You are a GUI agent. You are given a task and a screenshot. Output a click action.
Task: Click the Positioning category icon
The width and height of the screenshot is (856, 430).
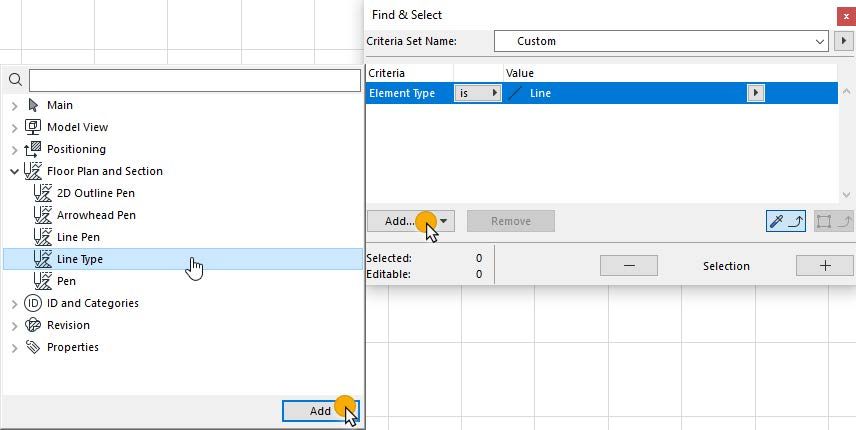pyautogui.click(x=33, y=149)
